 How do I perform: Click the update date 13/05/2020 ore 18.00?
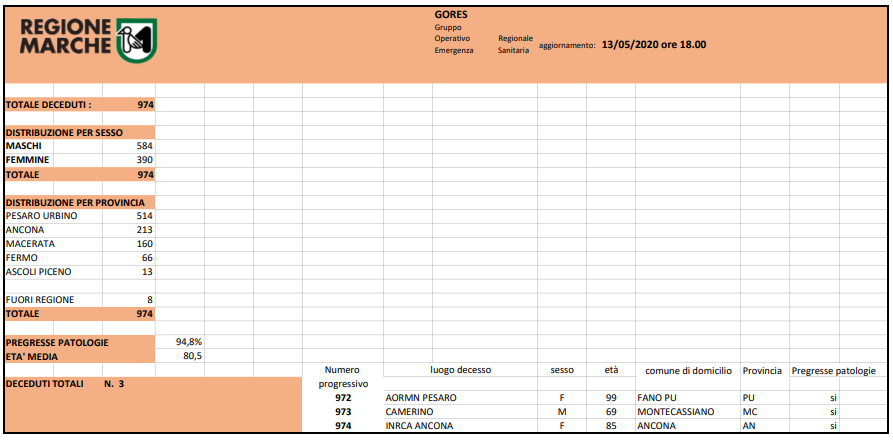click(654, 44)
